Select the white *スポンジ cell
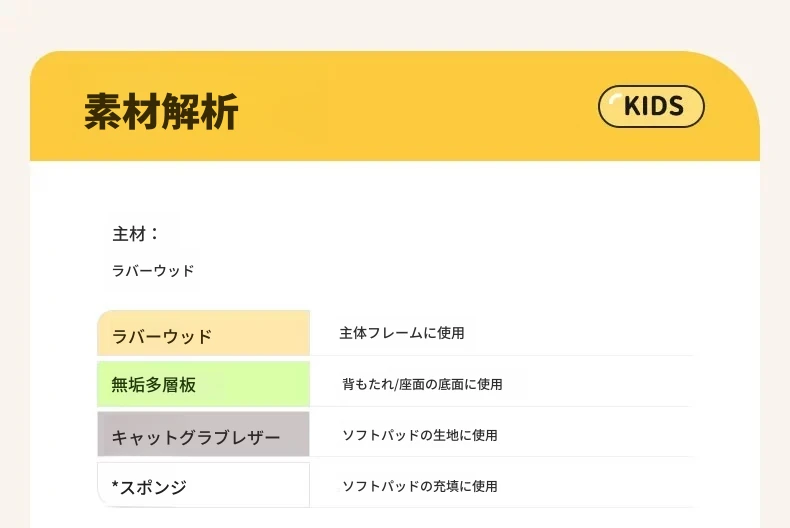The width and height of the screenshot is (790, 528). click(204, 486)
